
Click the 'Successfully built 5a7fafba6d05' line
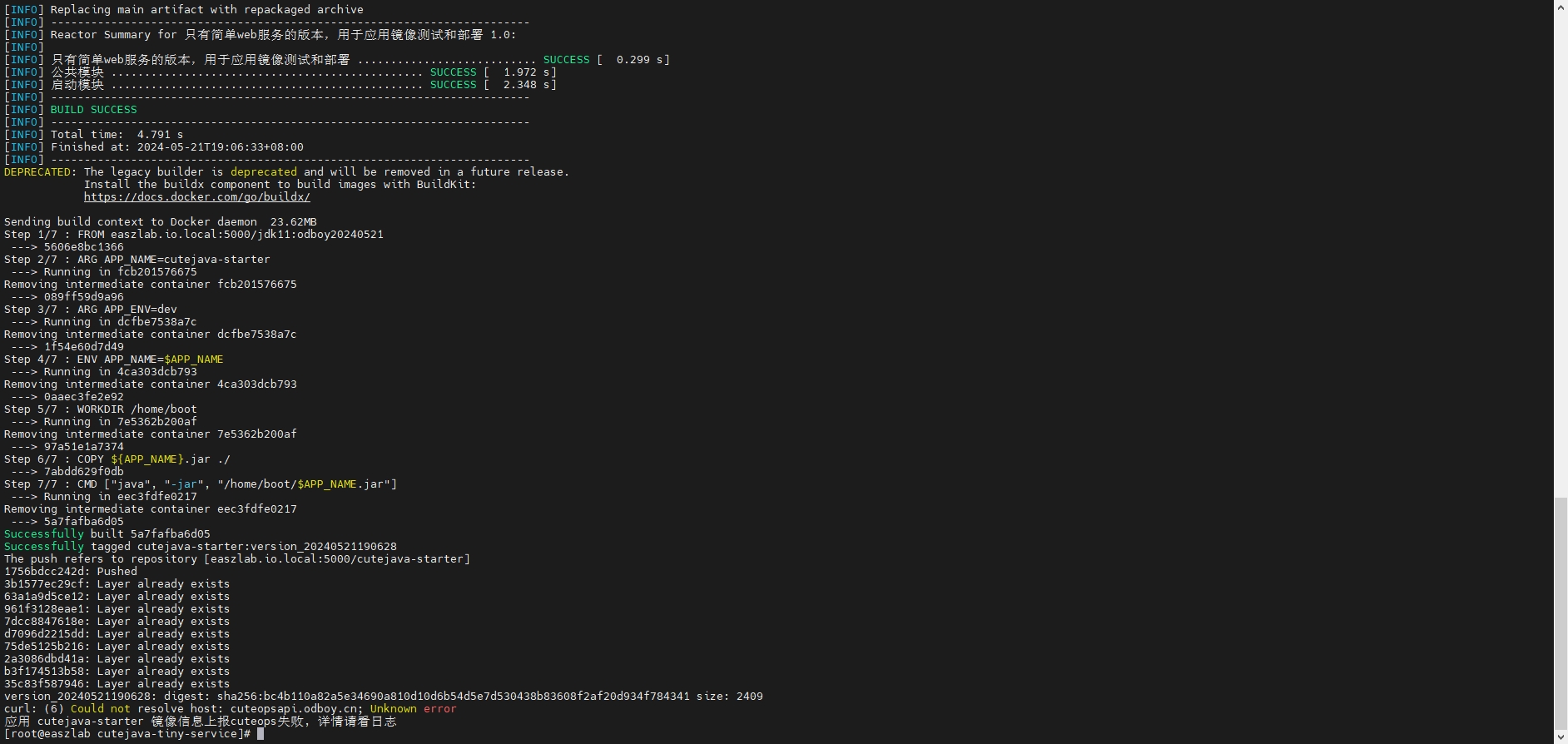pyautogui.click(x=107, y=534)
